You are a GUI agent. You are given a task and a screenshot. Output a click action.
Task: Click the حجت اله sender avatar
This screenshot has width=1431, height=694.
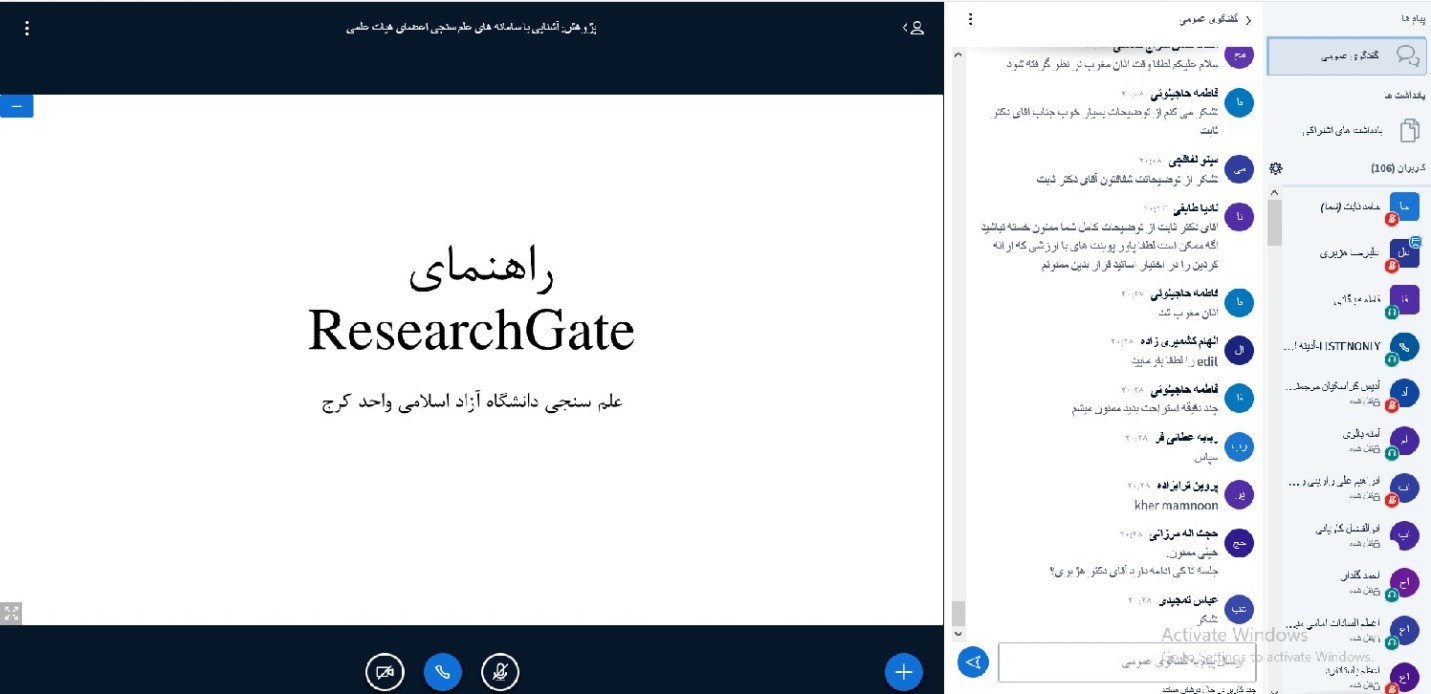[1239, 544]
